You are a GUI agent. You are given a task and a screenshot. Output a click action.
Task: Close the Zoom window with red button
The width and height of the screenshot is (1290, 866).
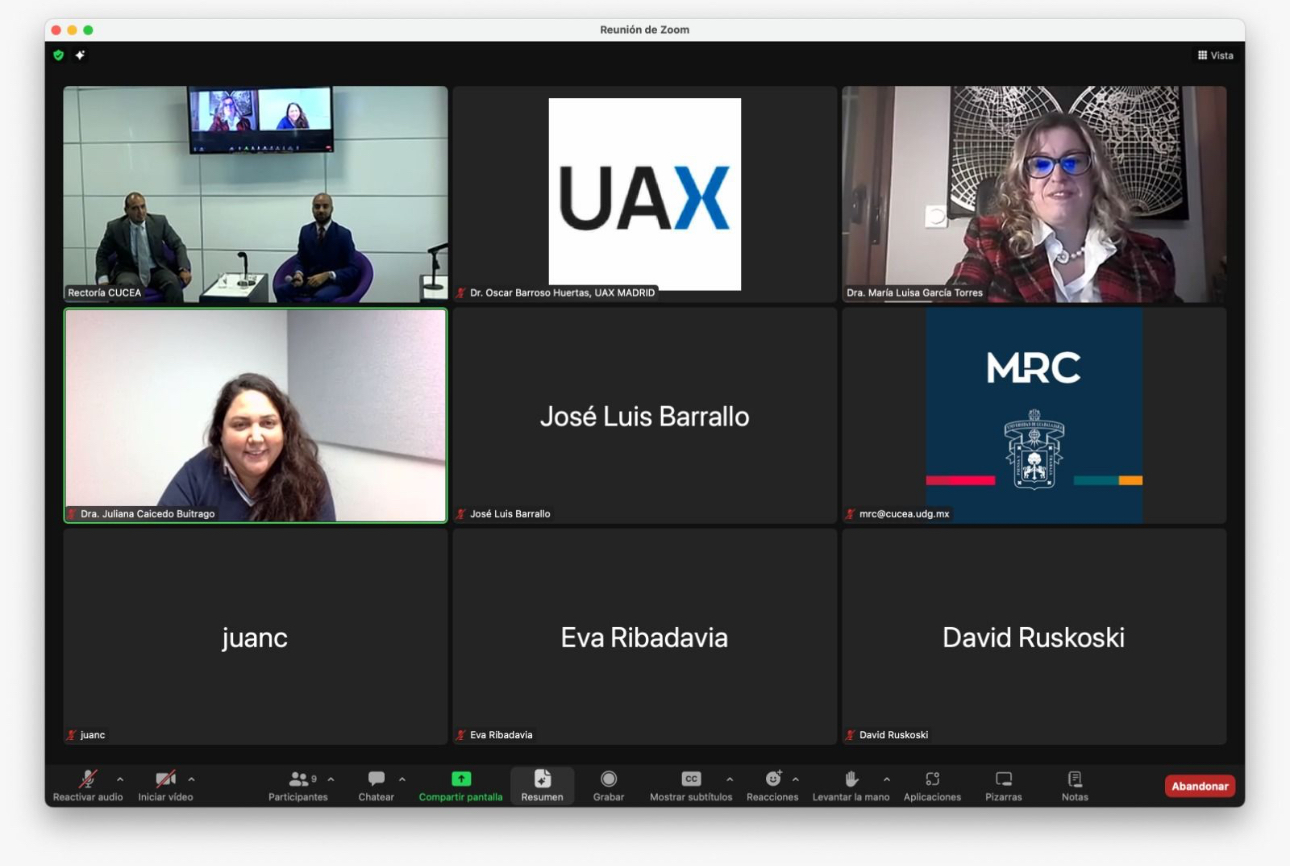tap(57, 30)
